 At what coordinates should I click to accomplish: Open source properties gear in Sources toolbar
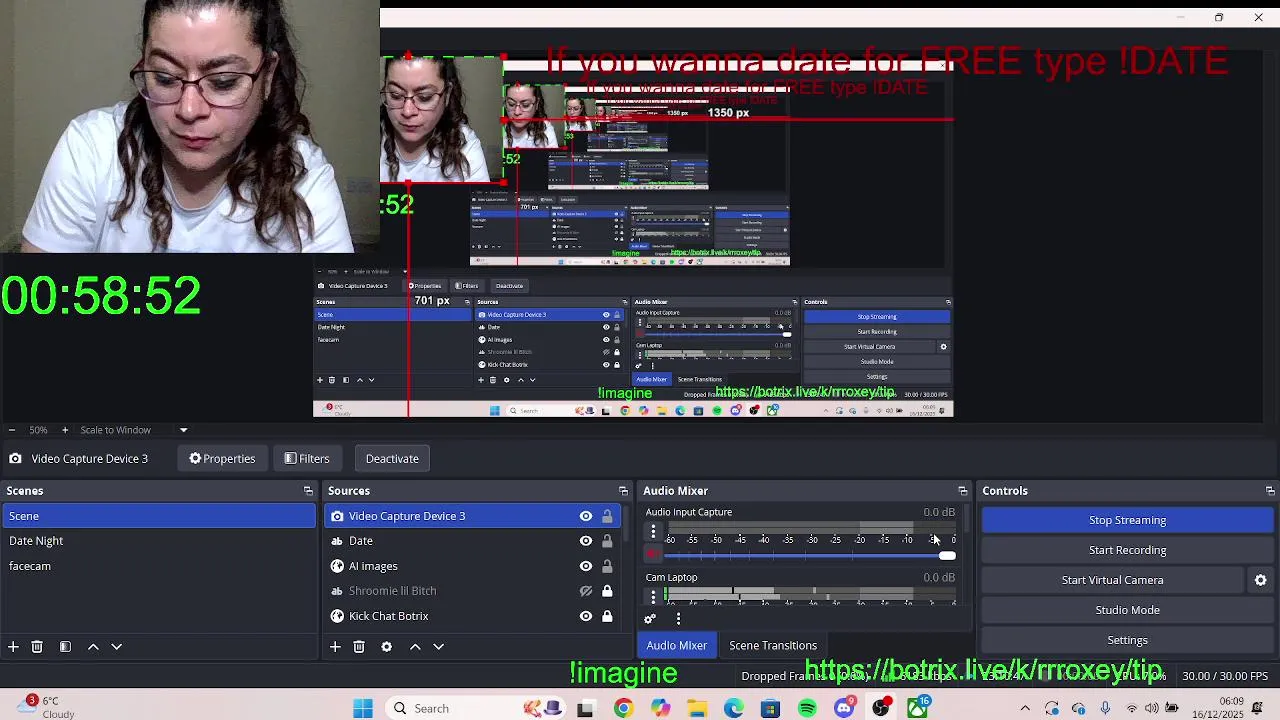click(387, 647)
